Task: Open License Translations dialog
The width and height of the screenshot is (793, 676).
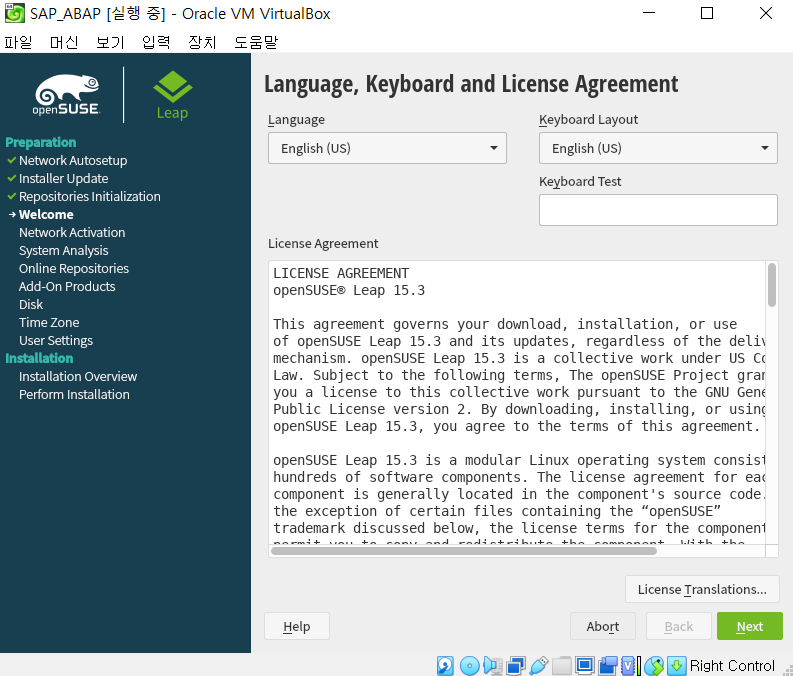Action: click(x=702, y=589)
